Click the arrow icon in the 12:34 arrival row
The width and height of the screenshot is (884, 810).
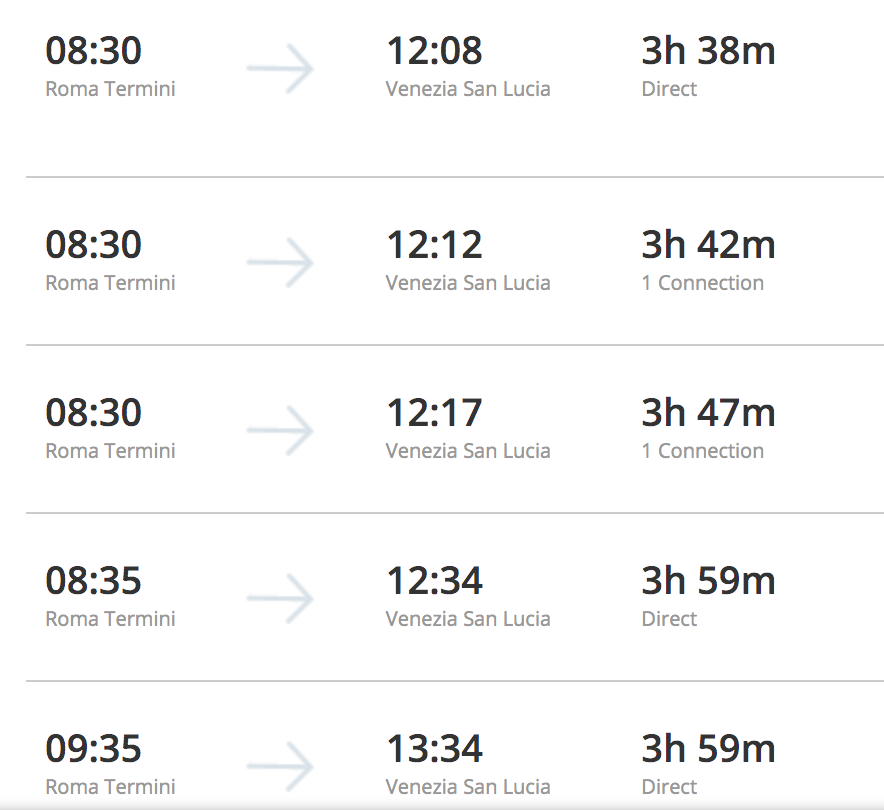pyautogui.click(x=280, y=599)
